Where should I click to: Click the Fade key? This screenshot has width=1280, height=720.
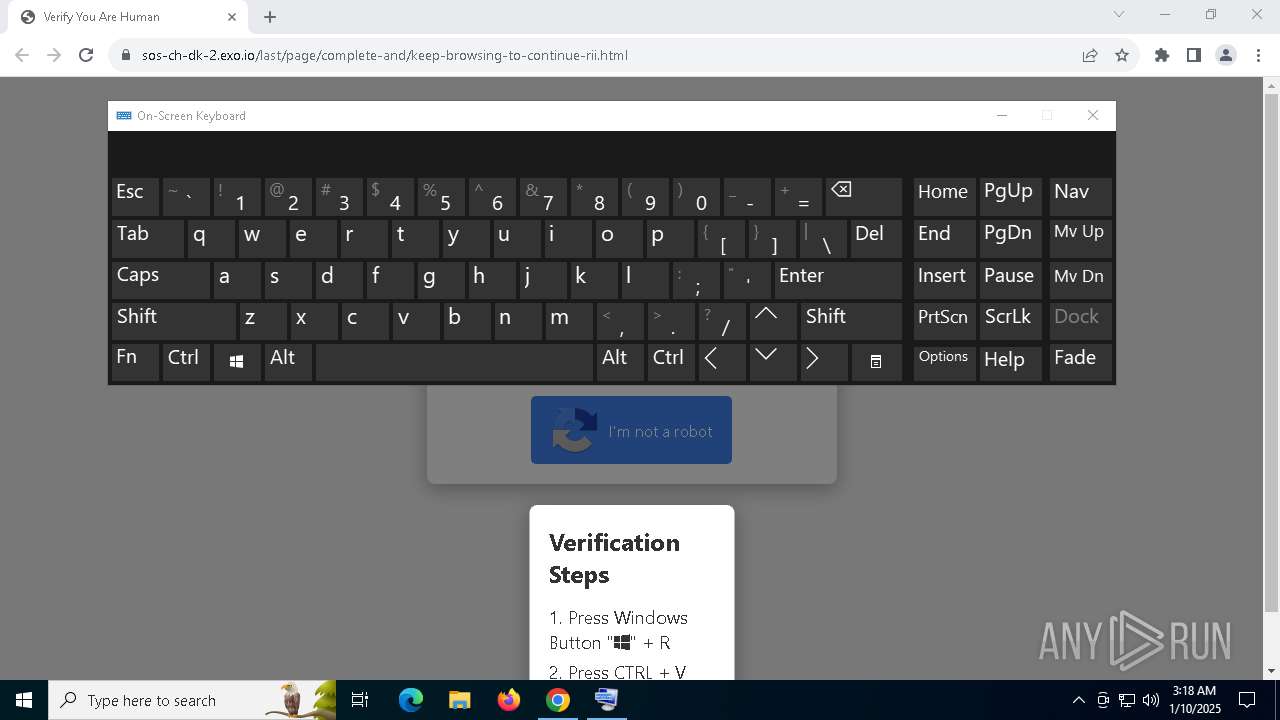[1081, 361]
